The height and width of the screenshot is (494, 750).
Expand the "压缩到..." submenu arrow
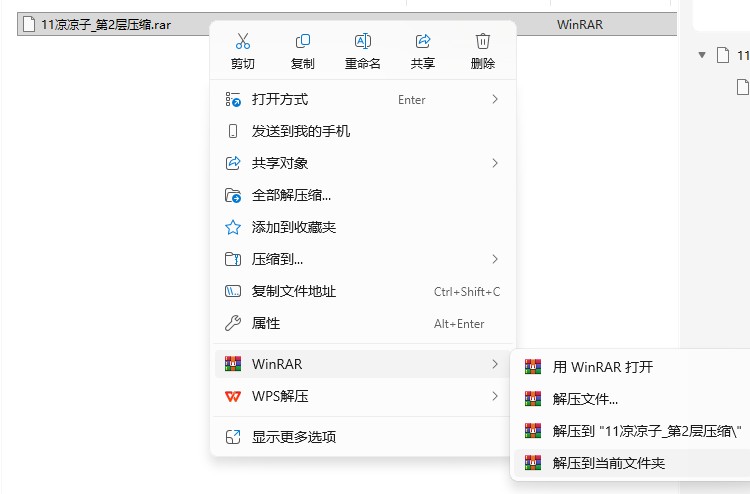tap(495, 259)
